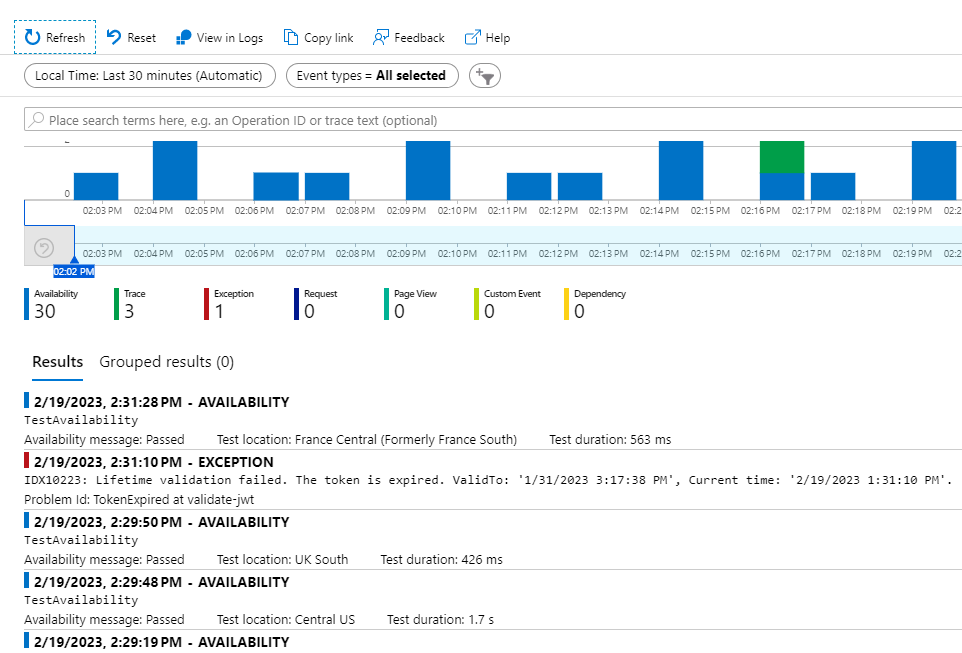The height and width of the screenshot is (653, 962).
Task: Open View in Logs
Action: point(219,37)
